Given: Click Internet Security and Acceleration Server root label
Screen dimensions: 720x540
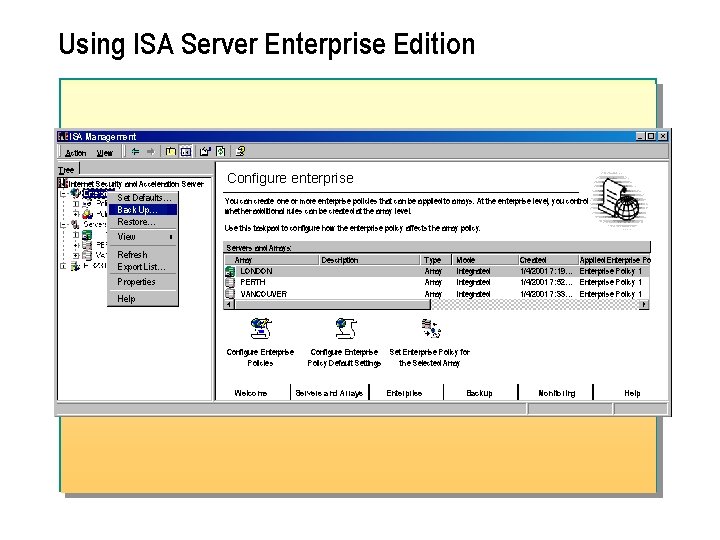Looking at the screenshot, I should (x=136, y=184).
